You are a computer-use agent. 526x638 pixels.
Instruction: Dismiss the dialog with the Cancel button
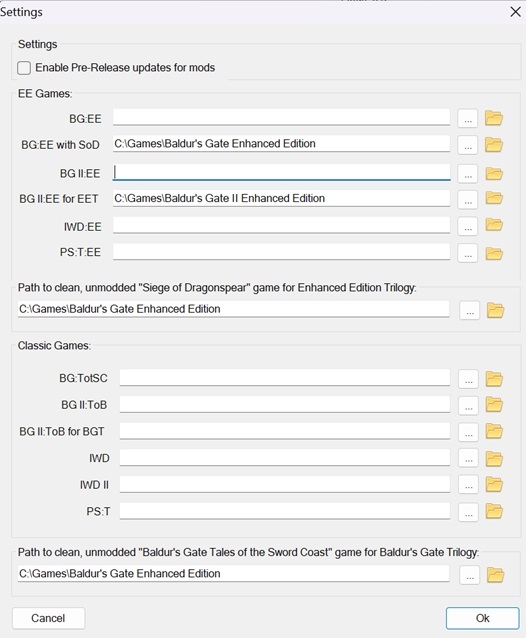click(48, 618)
